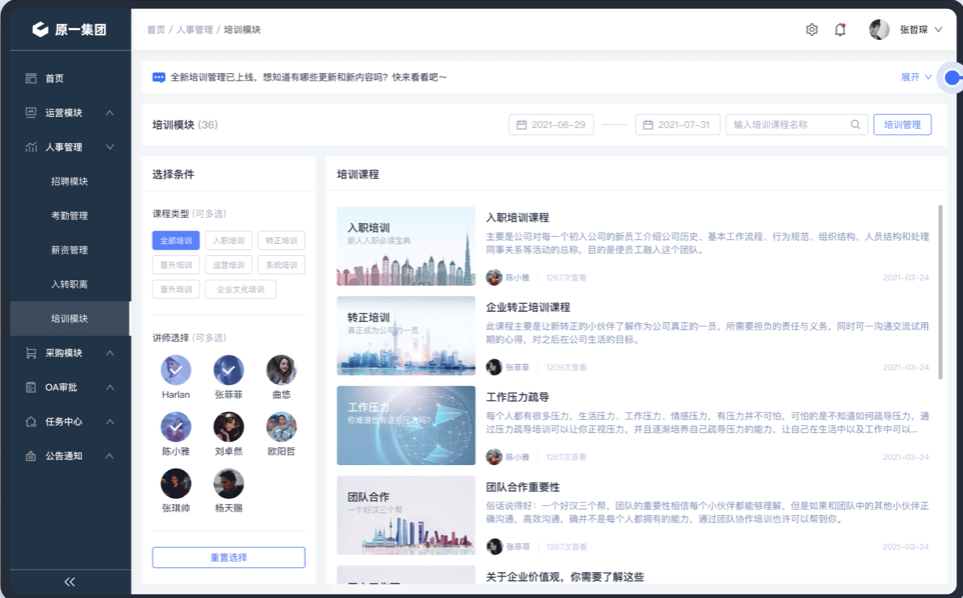Go to 首页 in the sidebar
Viewport: 963px width, 598px height.
55,78
